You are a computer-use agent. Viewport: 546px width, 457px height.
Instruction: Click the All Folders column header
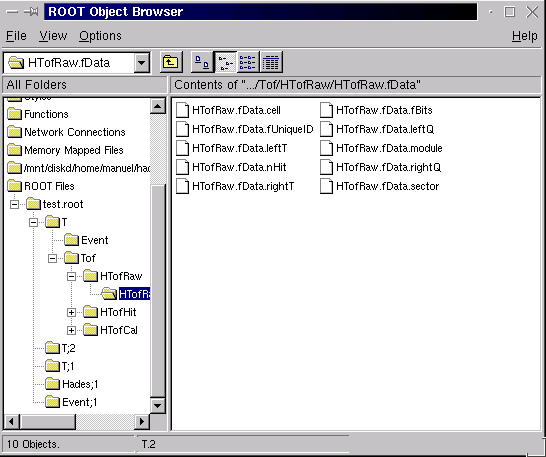click(x=85, y=85)
